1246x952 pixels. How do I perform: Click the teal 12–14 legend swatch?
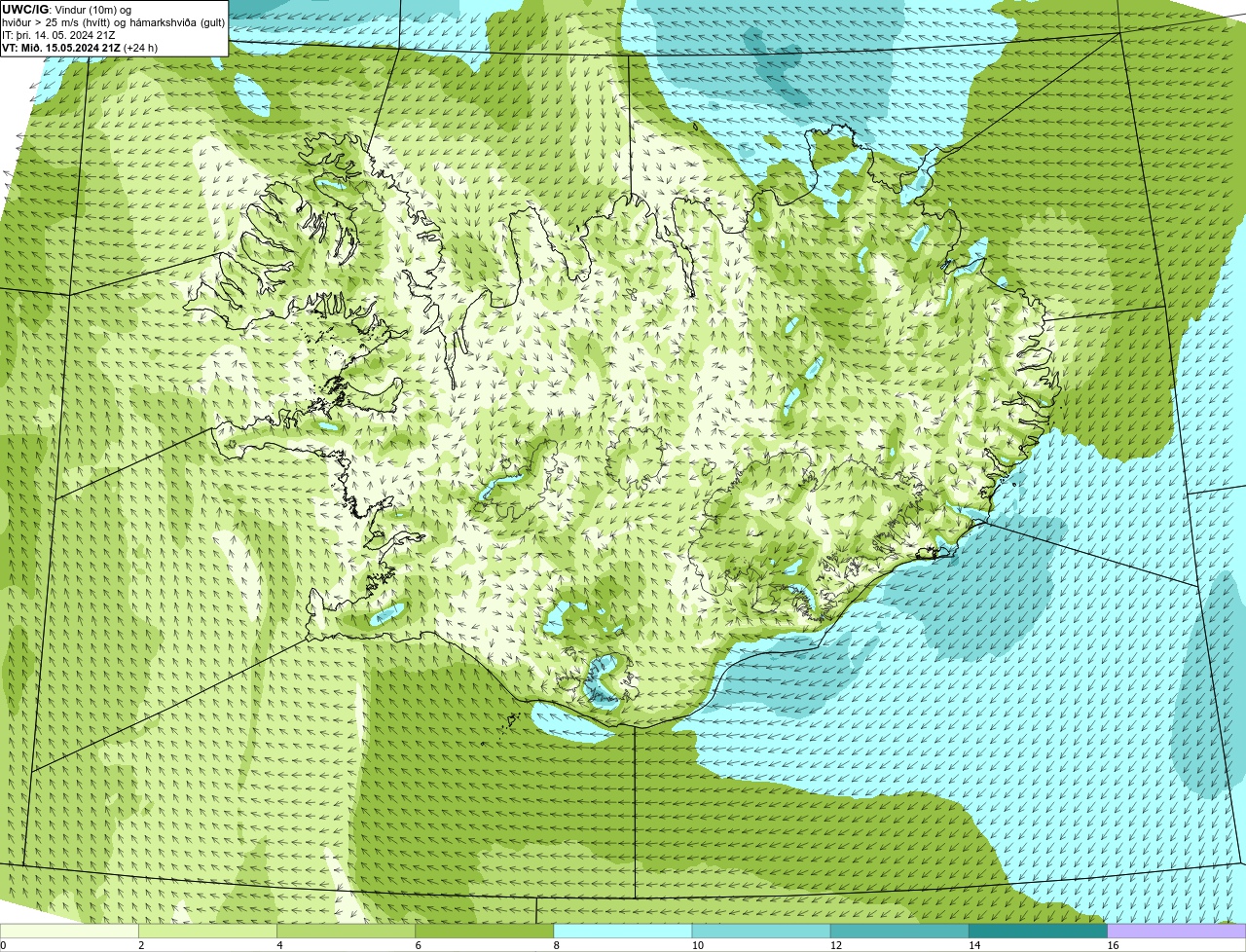pos(899,932)
